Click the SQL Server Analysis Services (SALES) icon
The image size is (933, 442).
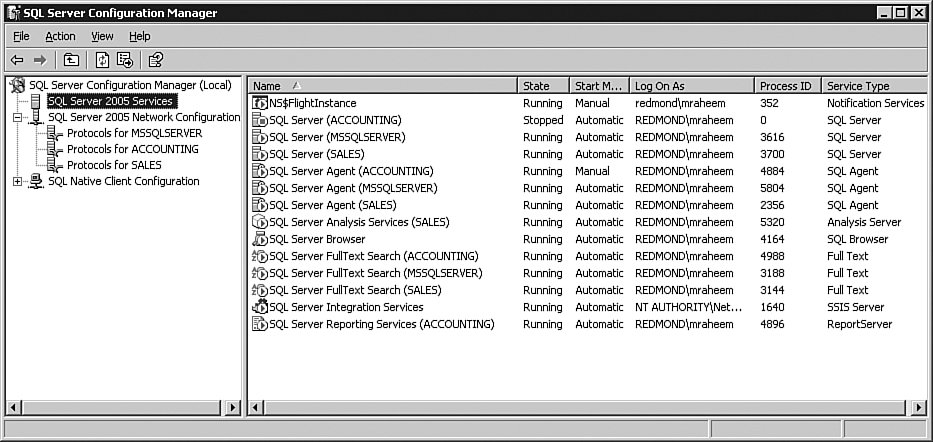(x=260, y=222)
